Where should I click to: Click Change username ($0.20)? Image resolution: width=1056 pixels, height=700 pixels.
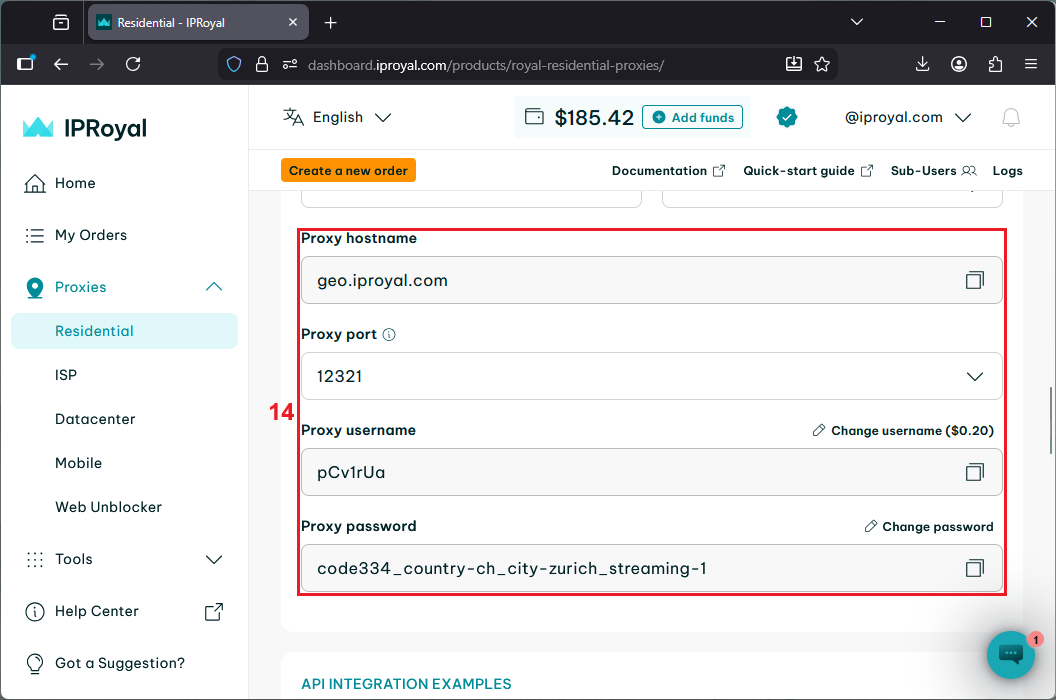tap(903, 431)
